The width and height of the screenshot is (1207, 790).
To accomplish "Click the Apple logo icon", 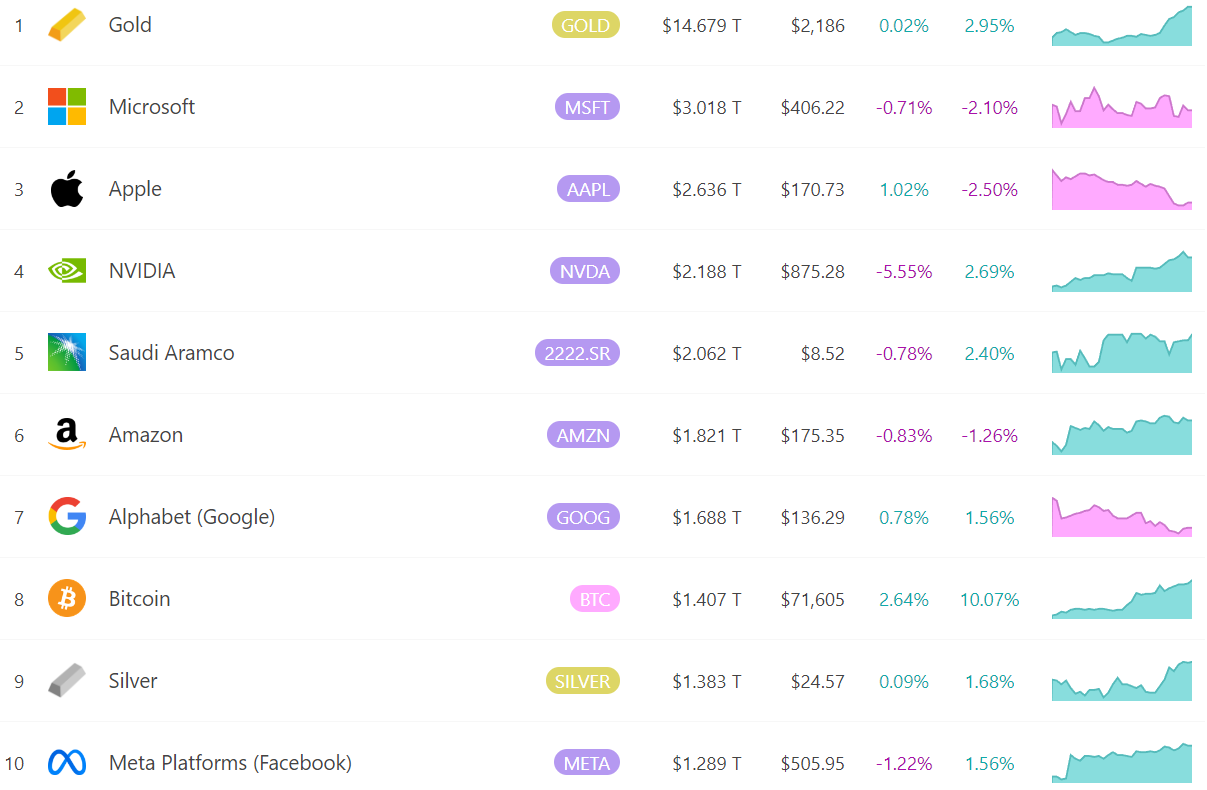I will (67, 189).
